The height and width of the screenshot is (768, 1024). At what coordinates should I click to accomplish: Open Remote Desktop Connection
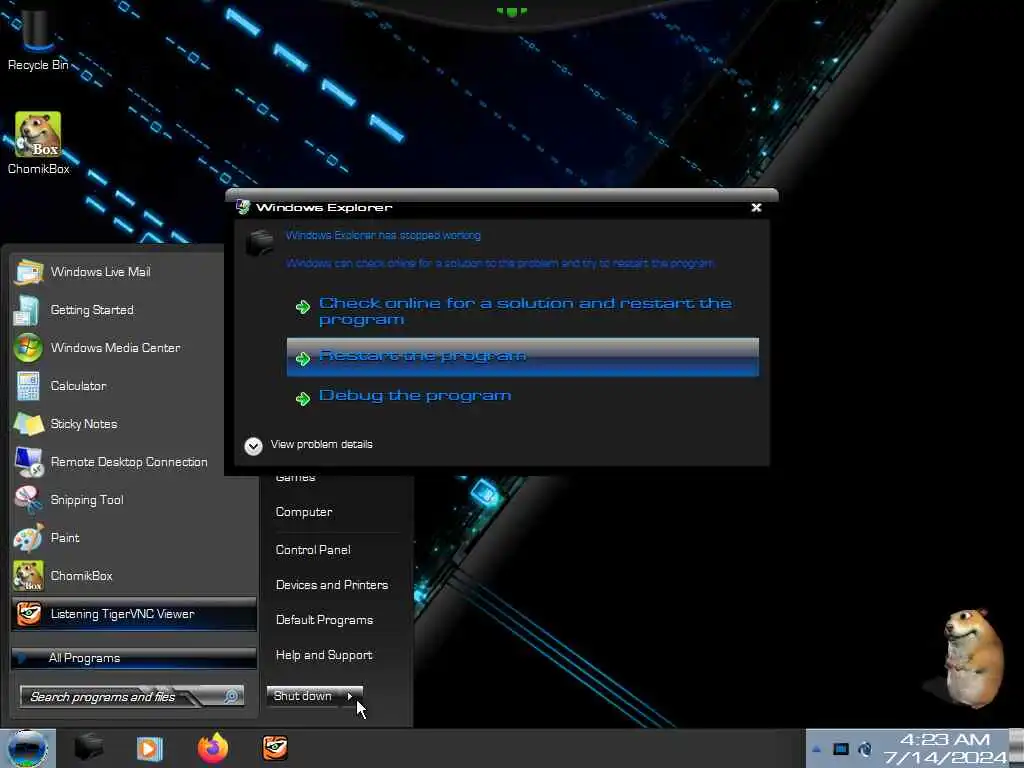[x=134, y=461]
